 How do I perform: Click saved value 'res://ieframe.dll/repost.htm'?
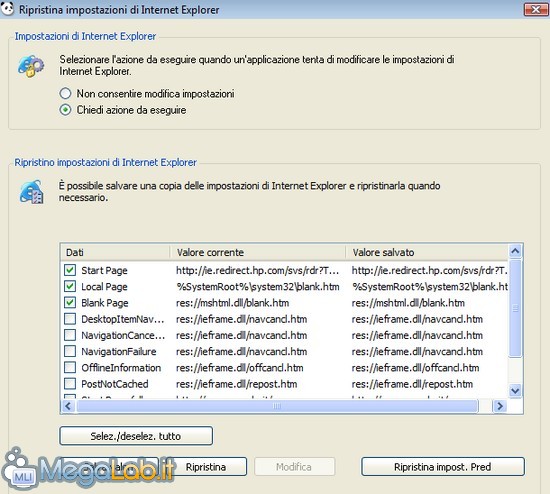coord(412,384)
